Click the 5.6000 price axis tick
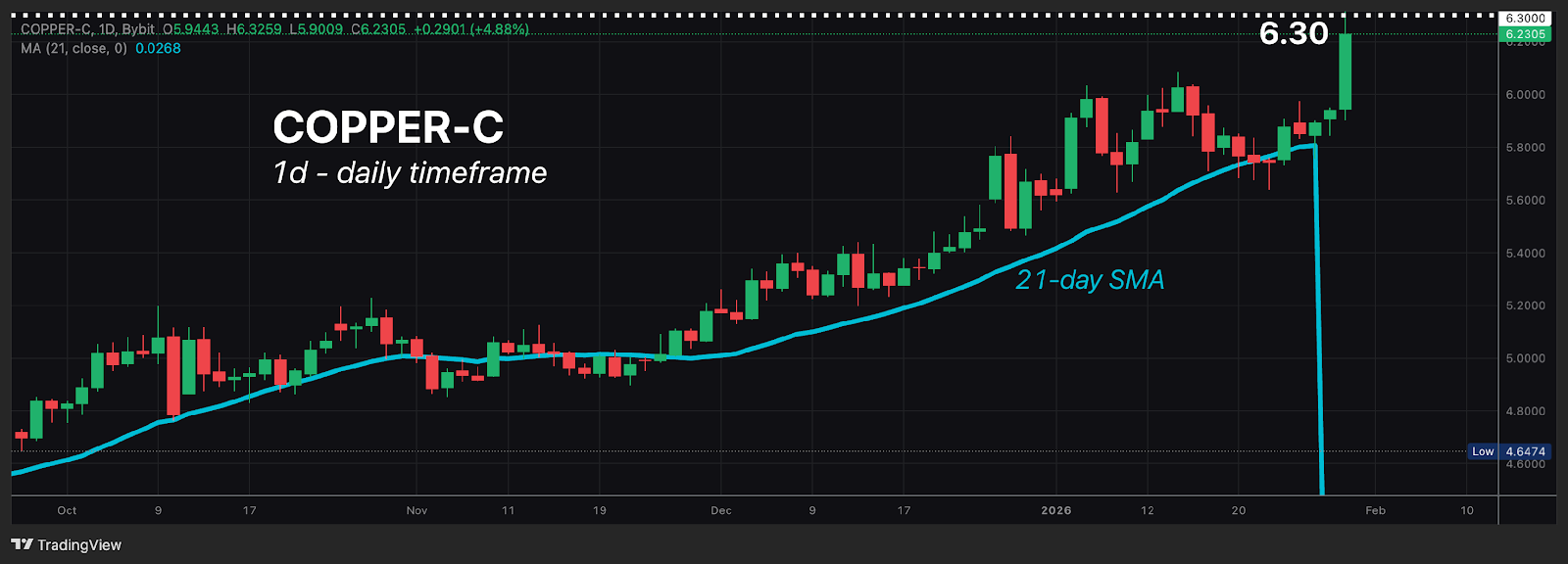Screen dimensions: 1568x564 click(1526, 200)
